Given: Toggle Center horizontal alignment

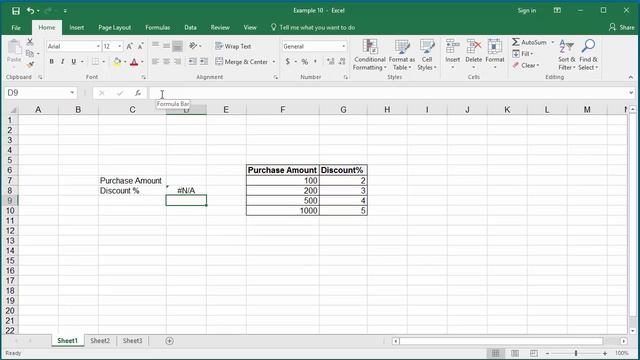Looking at the screenshot, I should click(x=166, y=62).
